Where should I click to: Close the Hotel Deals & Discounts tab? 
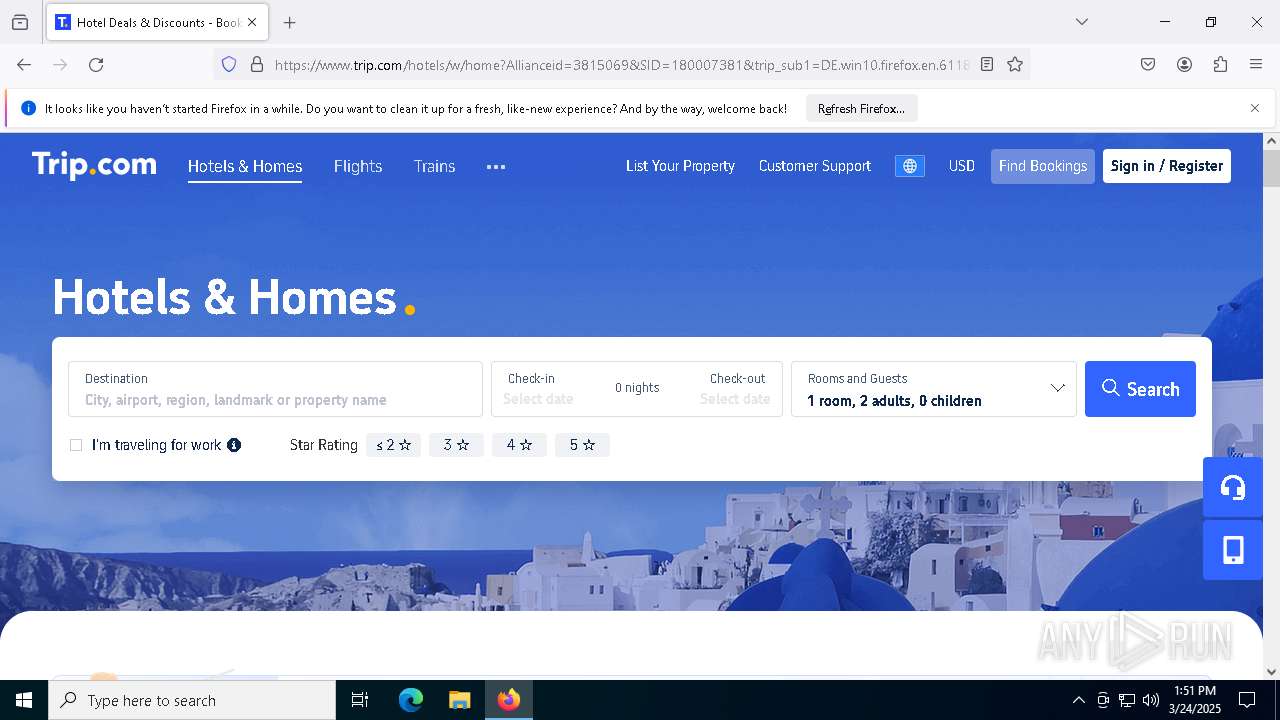(252, 22)
